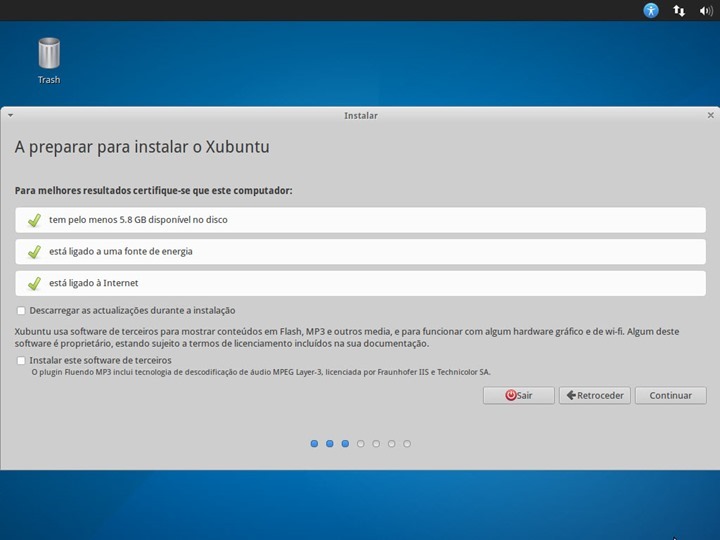Open the network connections indicator
Screen dimensions: 720x540
pos(679,11)
